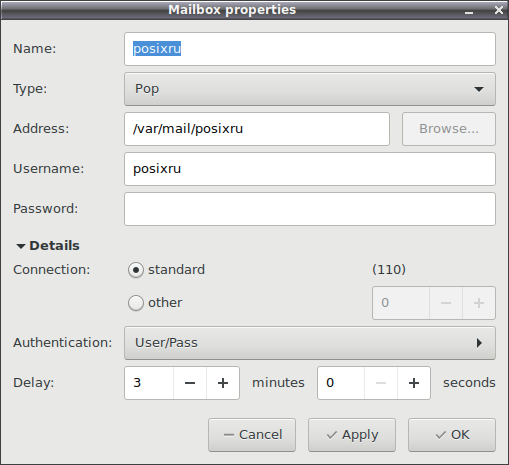Select the standard connection radio button

[136, 270]
